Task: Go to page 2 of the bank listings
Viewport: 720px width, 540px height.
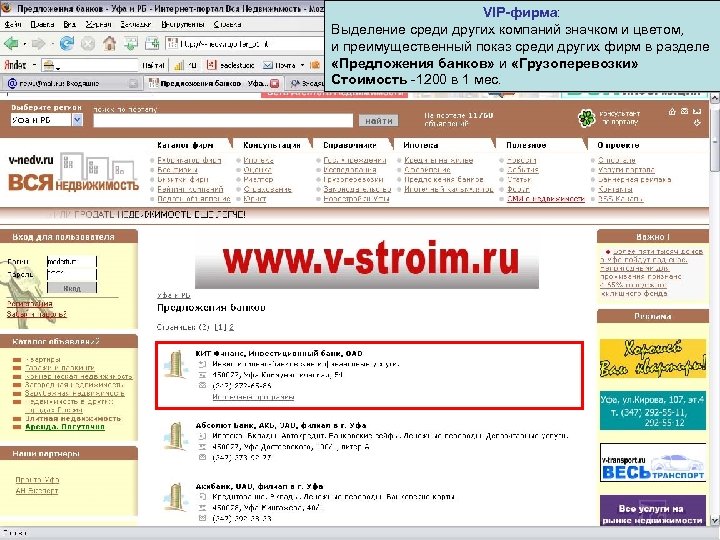Action: click(231, 327)
